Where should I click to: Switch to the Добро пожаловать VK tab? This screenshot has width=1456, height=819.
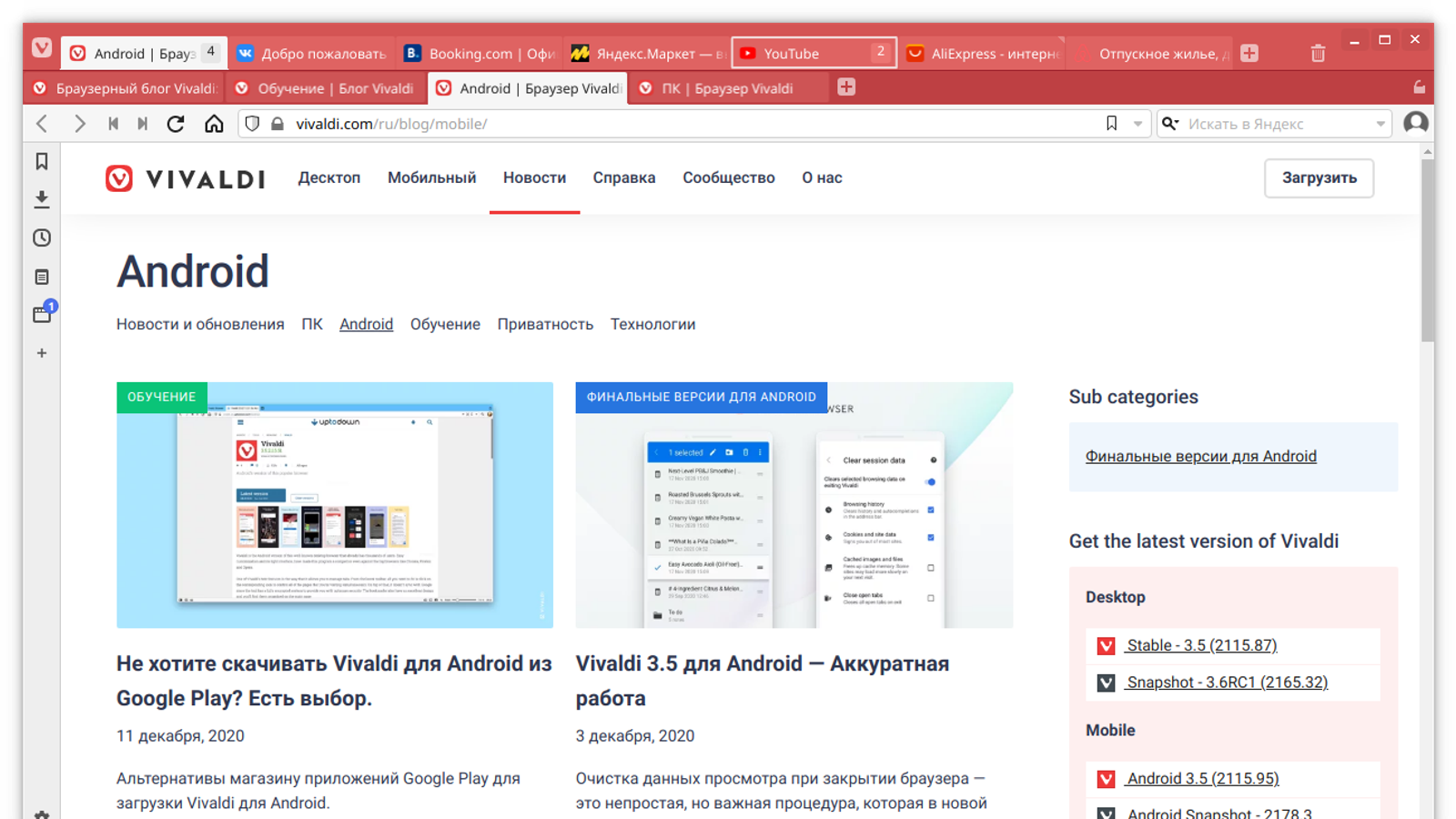click(x=312, y=53)
